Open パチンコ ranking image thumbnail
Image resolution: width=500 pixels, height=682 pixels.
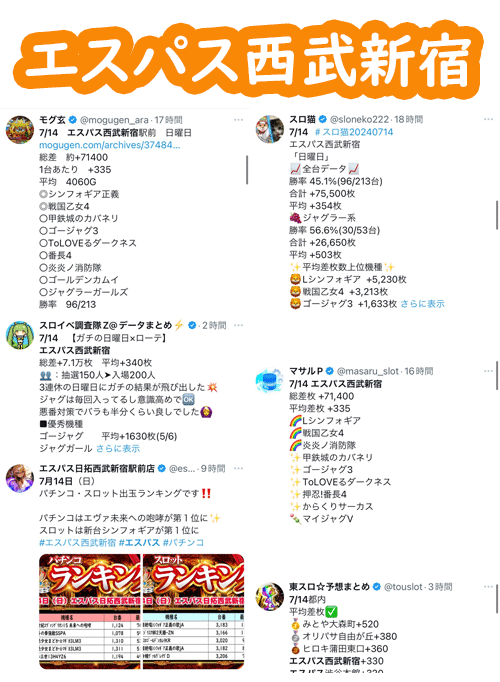pyautogui.click(x=90, y=612)
